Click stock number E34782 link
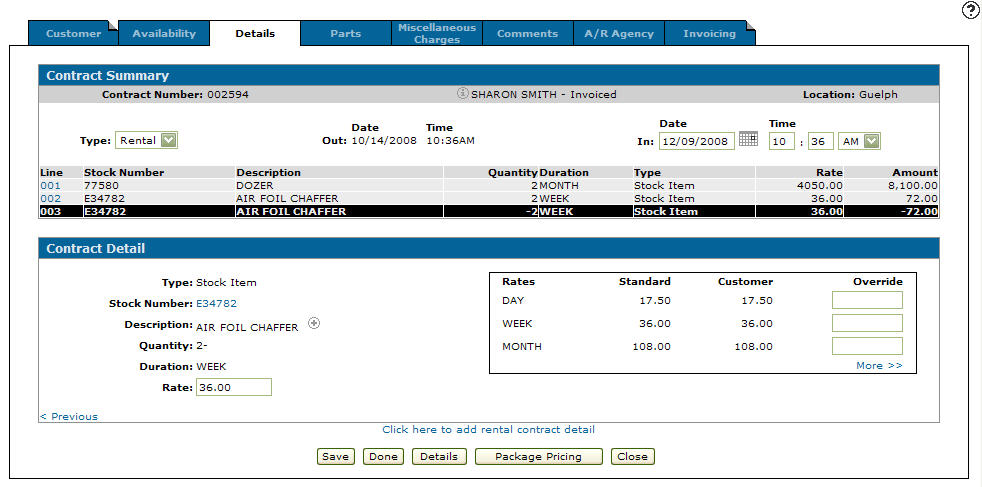Screen dimensions: 982x487 tap(216, 303)
